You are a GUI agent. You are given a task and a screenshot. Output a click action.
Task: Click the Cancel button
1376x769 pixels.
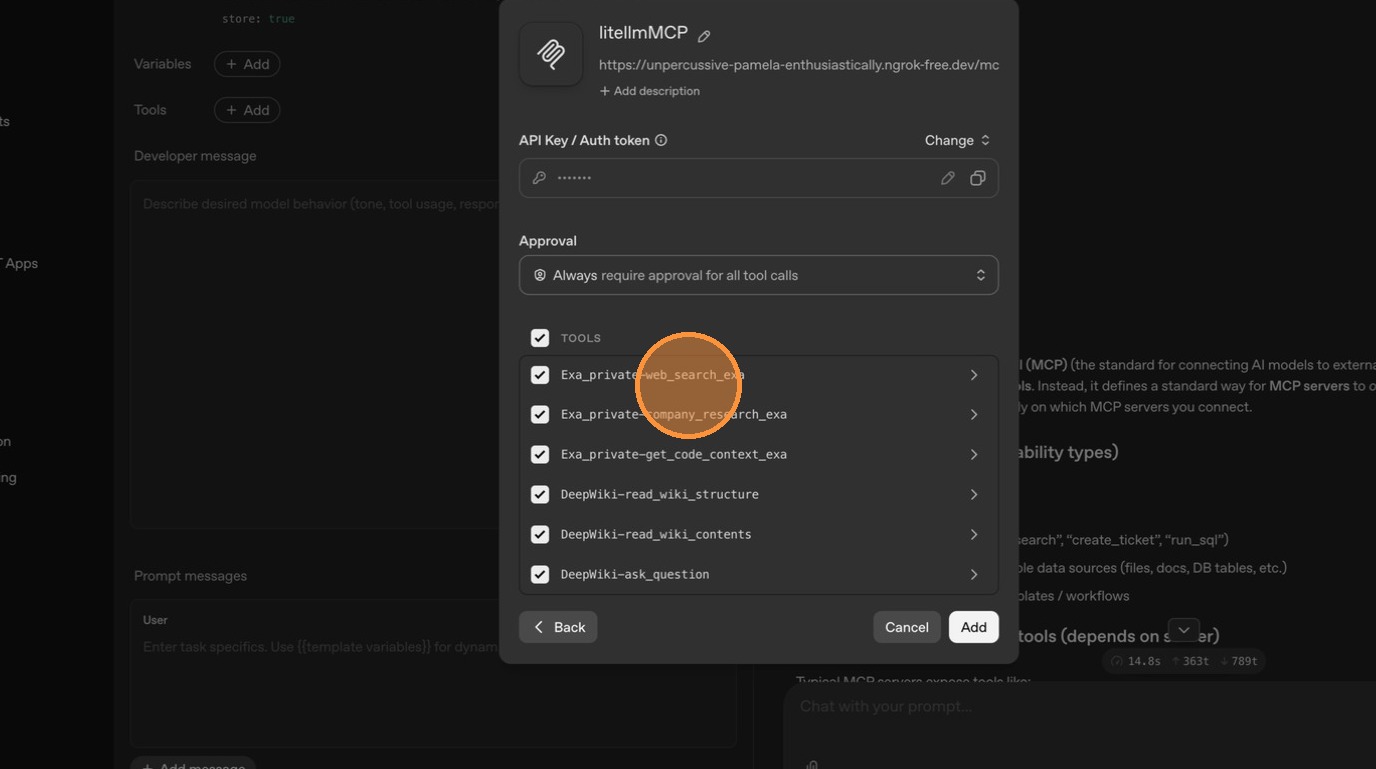click(x=907, y=627)
